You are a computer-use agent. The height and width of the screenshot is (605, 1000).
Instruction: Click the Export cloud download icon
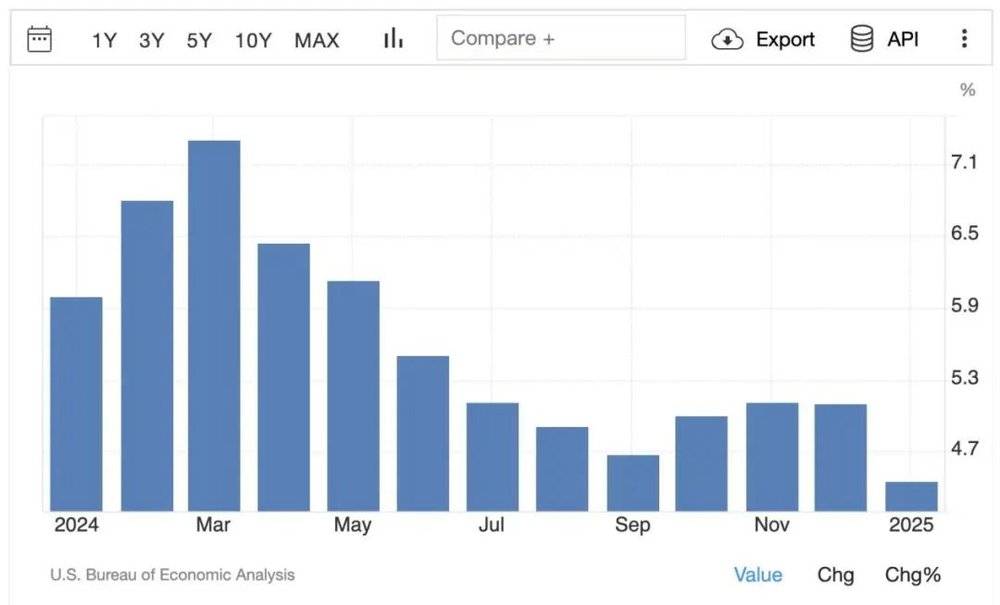coord(727,40)
